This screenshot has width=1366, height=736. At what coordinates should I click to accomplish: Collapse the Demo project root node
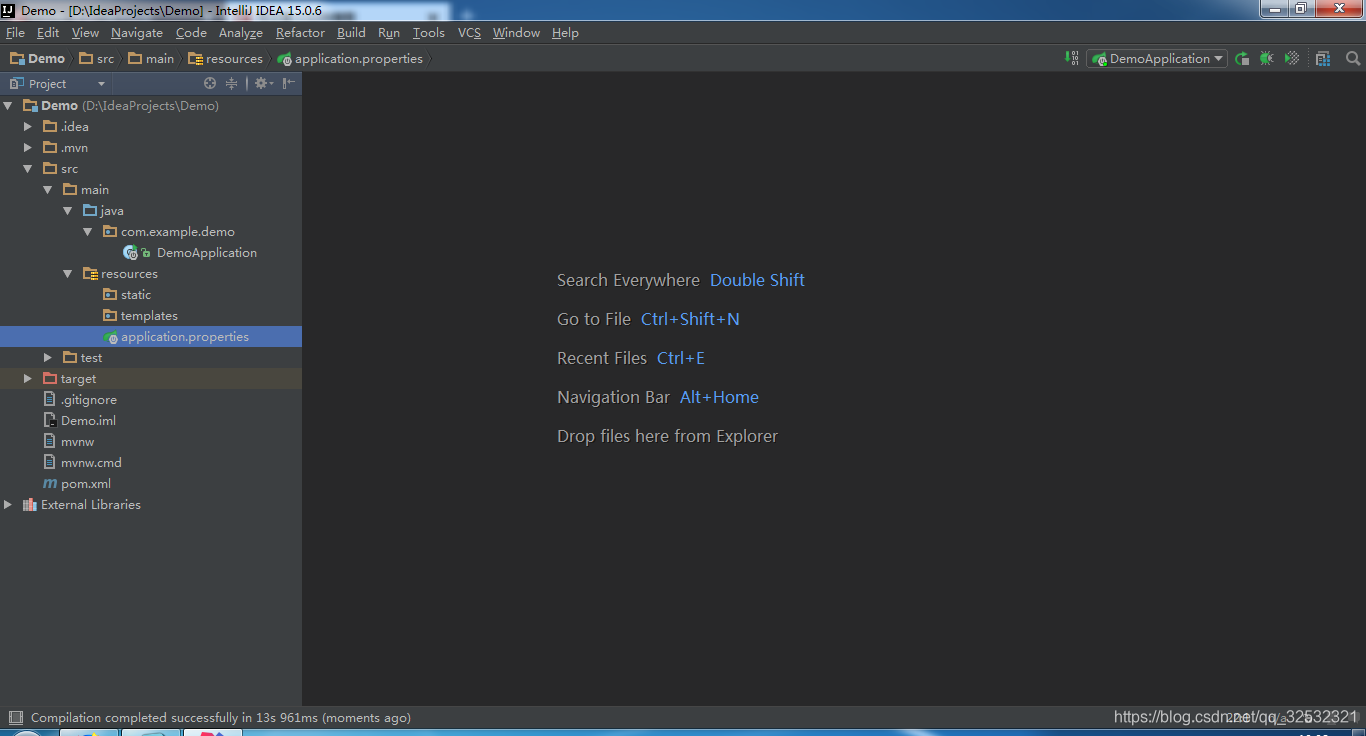point(8,105)
